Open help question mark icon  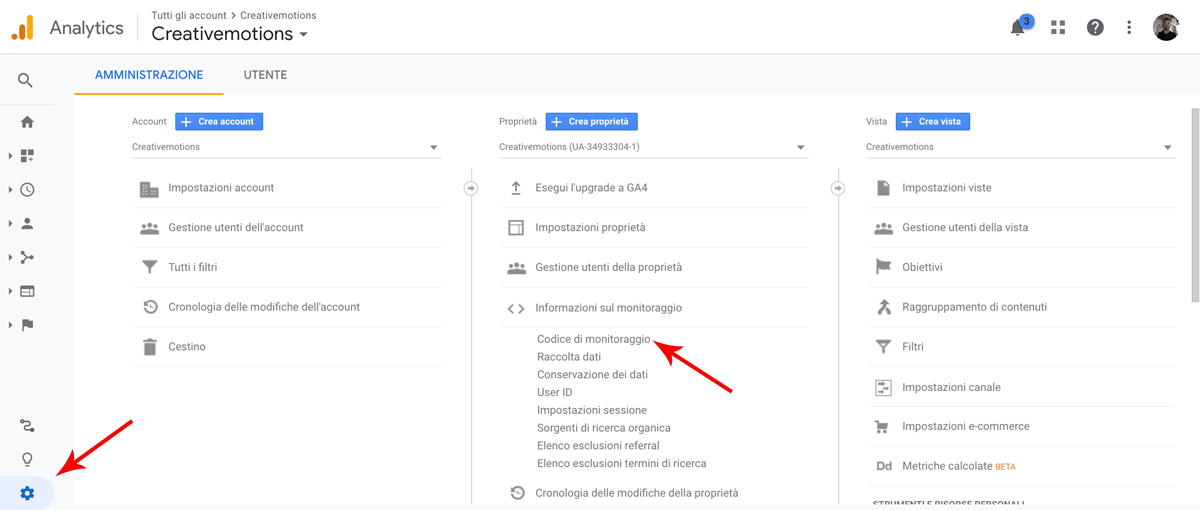click(1095, 28)
